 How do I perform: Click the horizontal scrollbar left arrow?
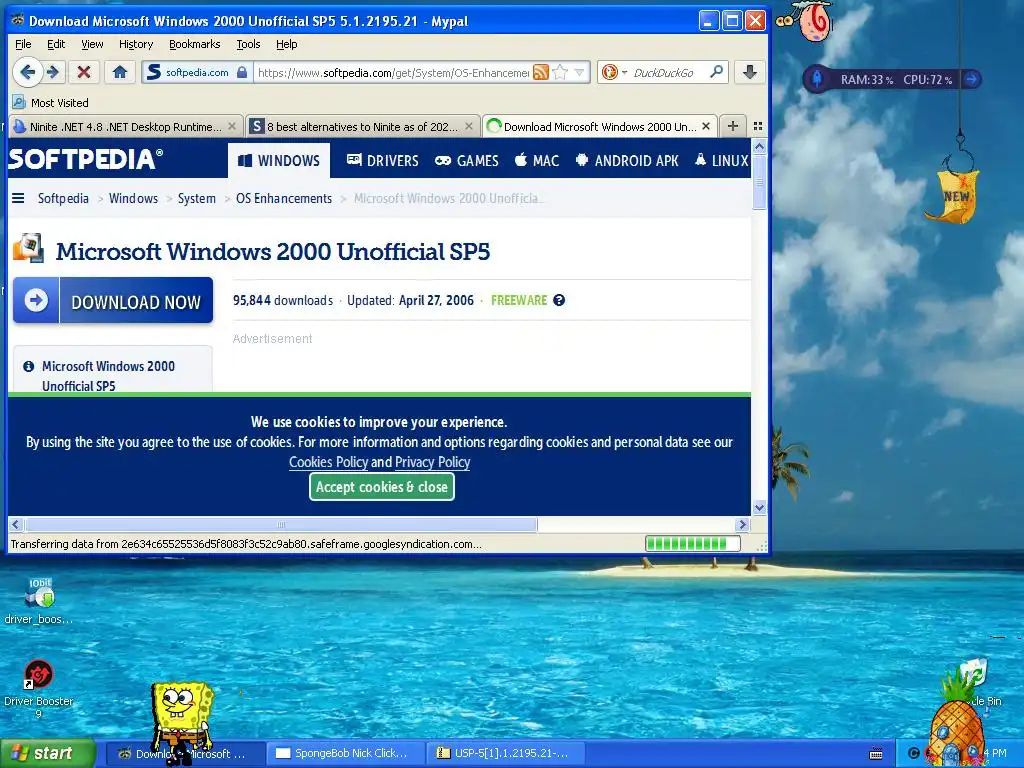coord(16,524)
